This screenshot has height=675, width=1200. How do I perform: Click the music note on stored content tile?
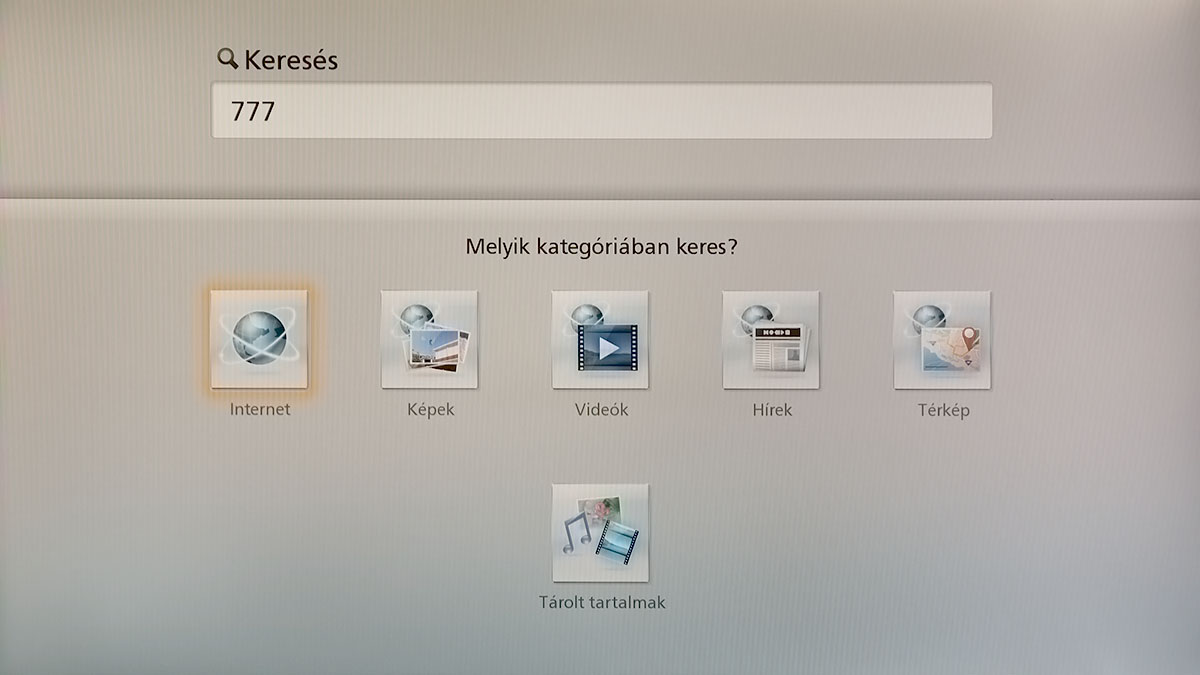pyautogui.click(x=577, y=533)
